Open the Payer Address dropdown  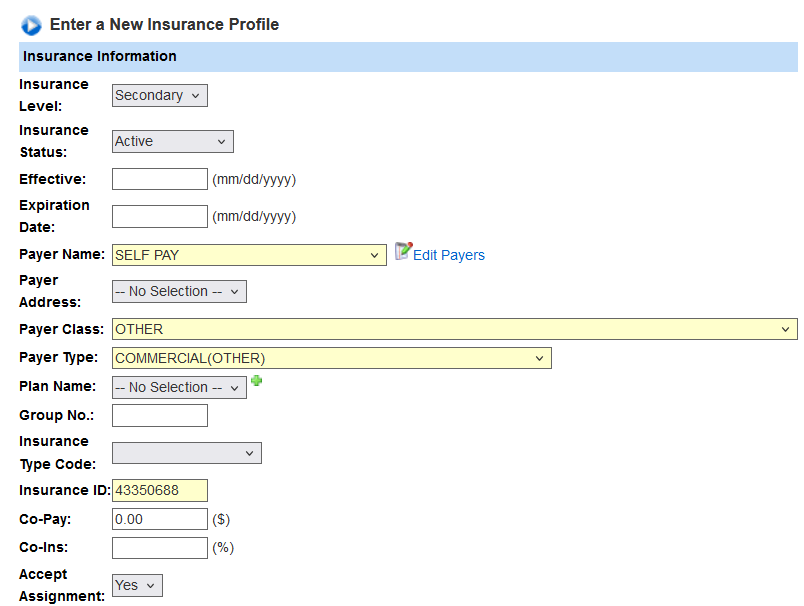[x=179, y=292]
